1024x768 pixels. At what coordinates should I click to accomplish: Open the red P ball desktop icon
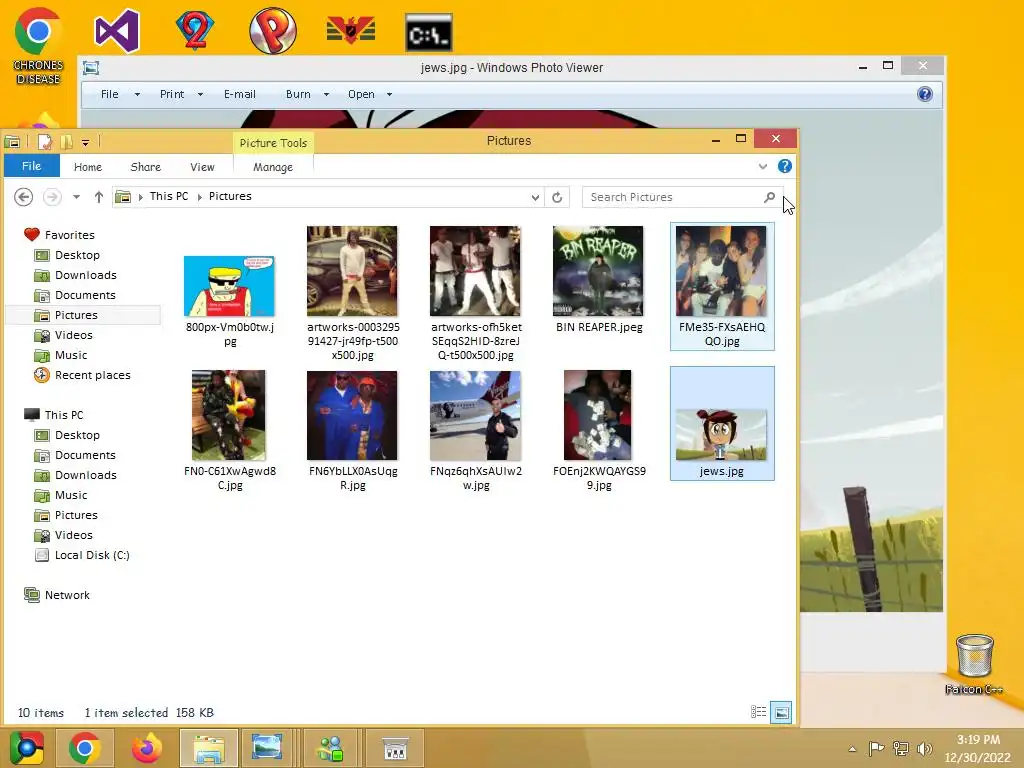point(273,31)
